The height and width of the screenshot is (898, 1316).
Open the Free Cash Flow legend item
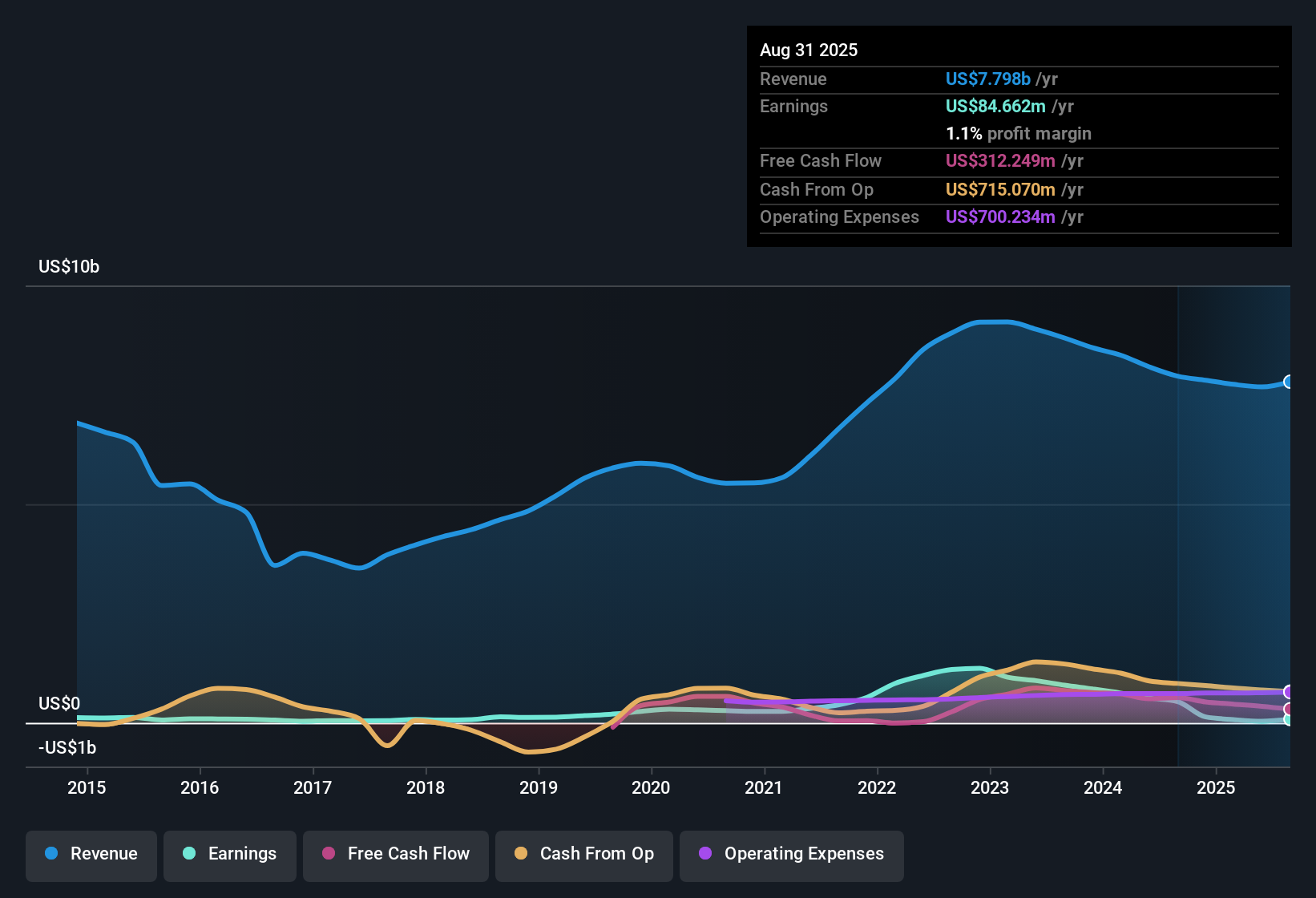[x=395, y=855]
